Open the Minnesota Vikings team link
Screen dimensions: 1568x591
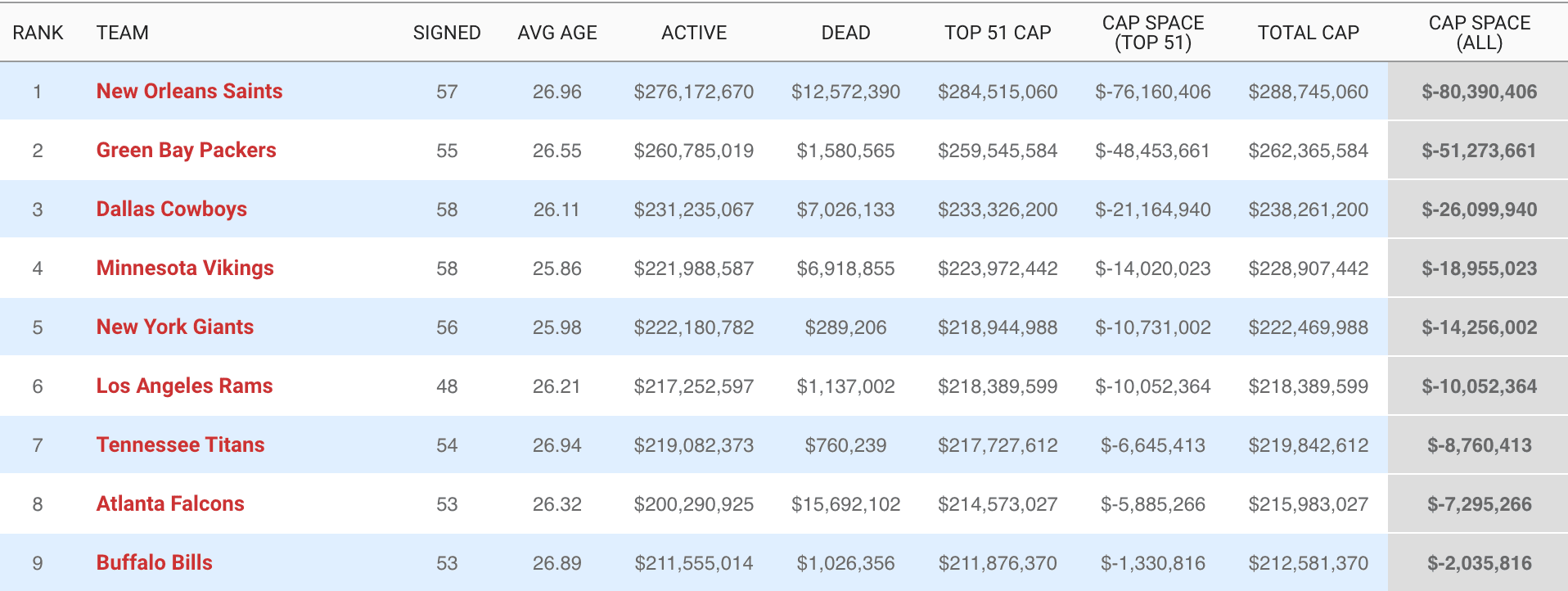[x=185, y=268]
